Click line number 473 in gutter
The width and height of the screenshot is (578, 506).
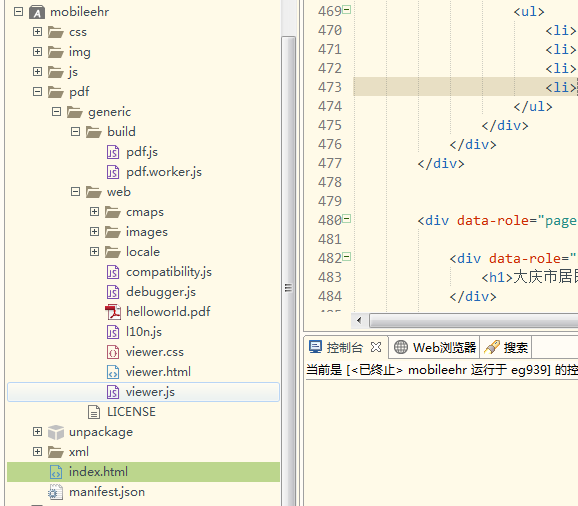[330, 87]
